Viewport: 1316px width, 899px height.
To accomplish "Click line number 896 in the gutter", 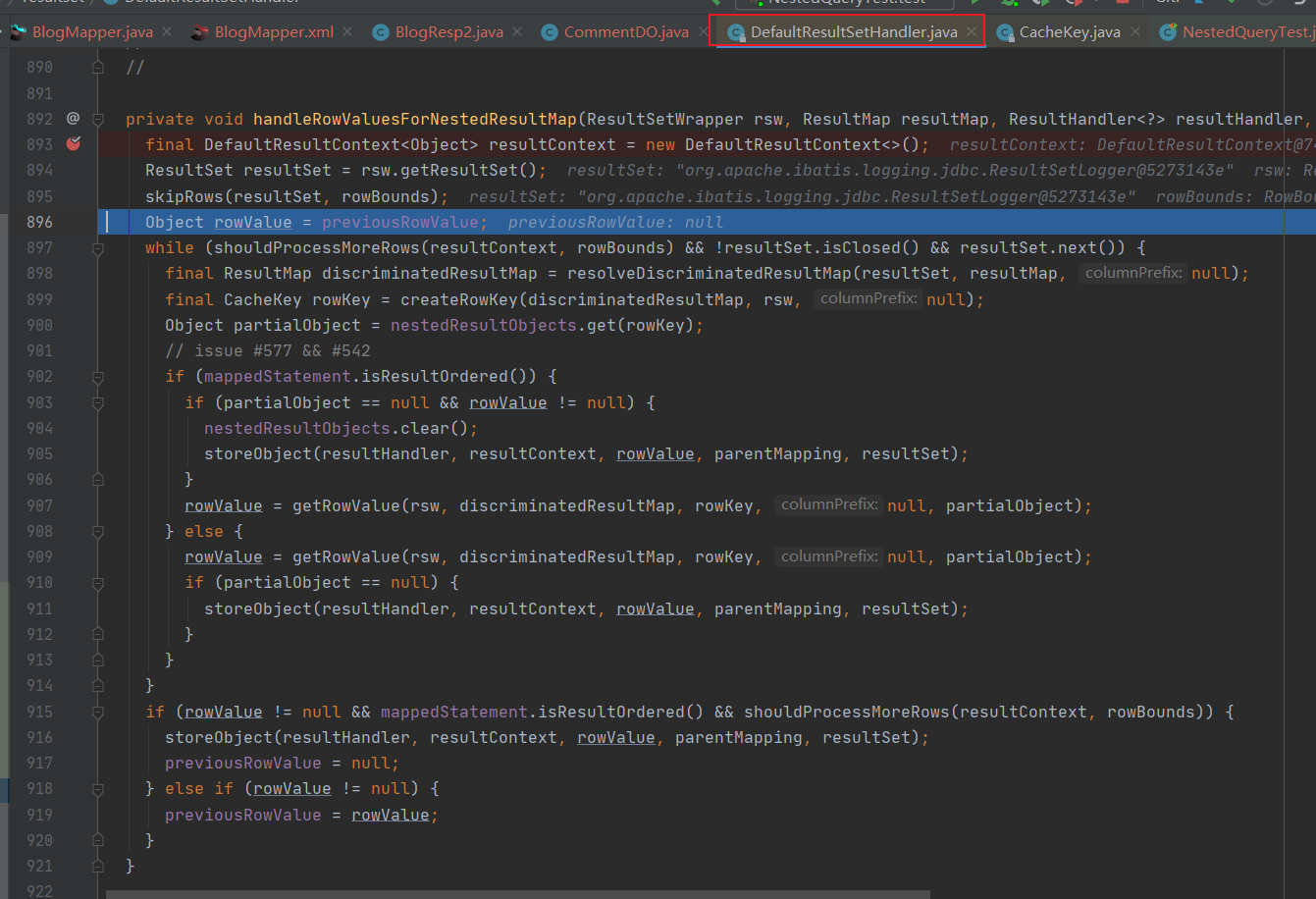I will [x=40, y=222].
